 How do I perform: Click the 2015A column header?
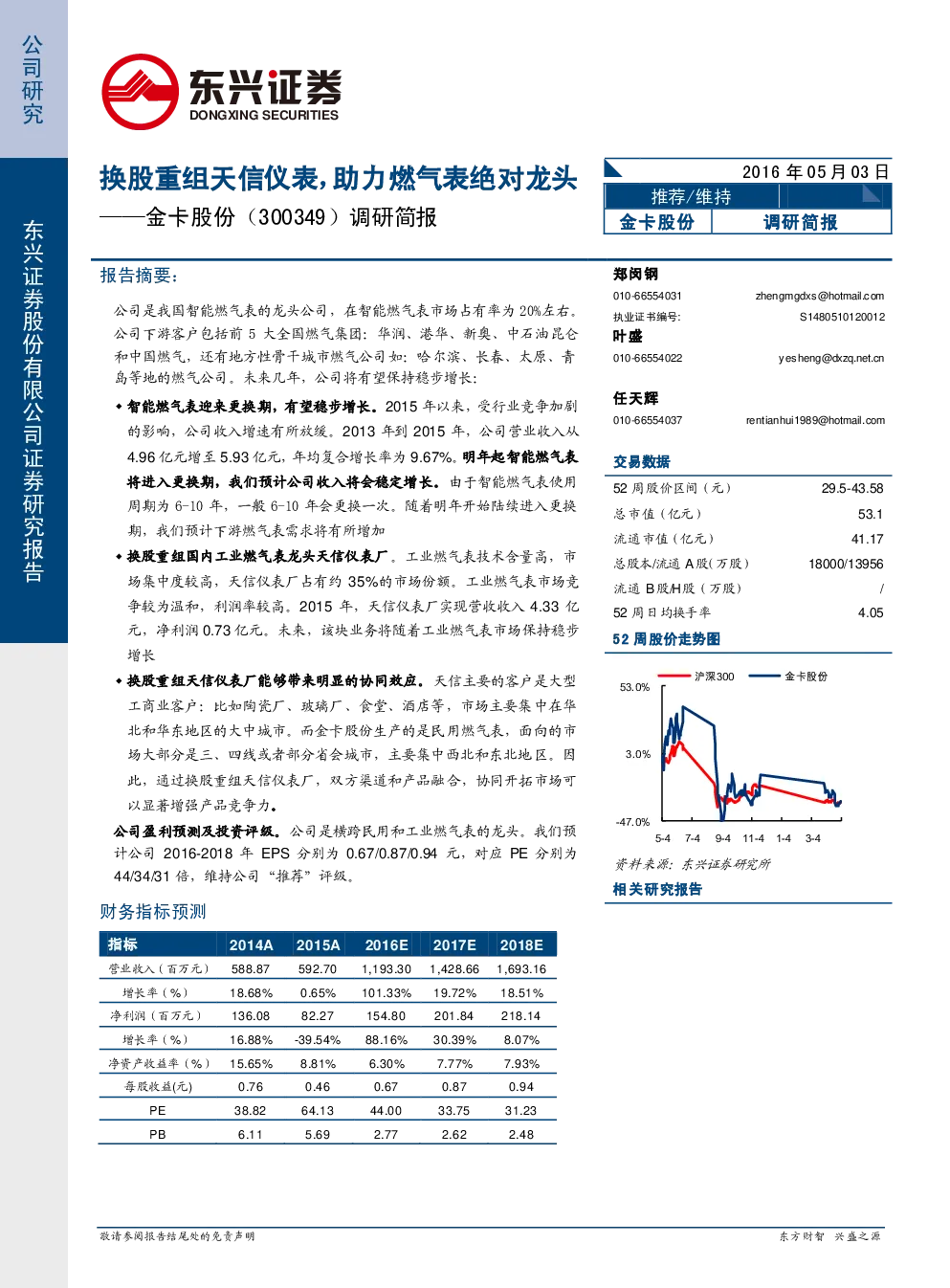click(x=318, y=944)
